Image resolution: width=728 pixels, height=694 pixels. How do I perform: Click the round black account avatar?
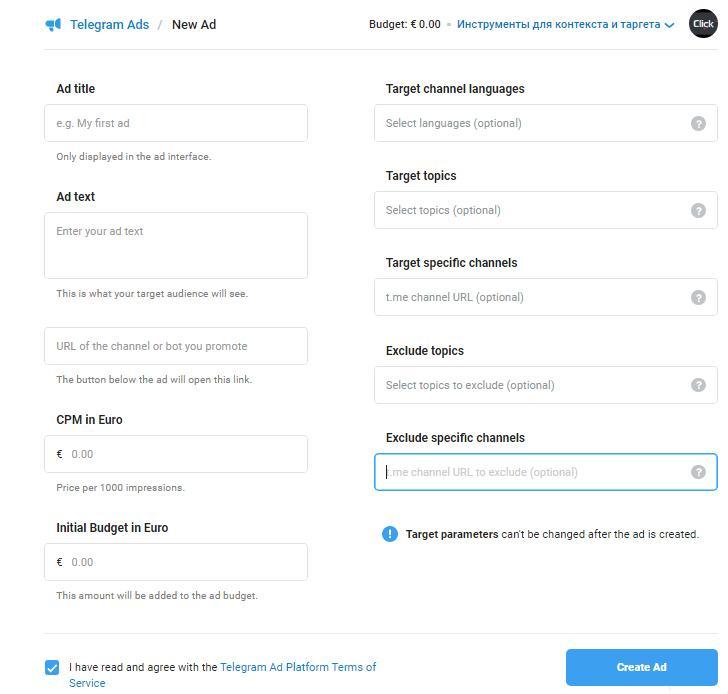703,24
